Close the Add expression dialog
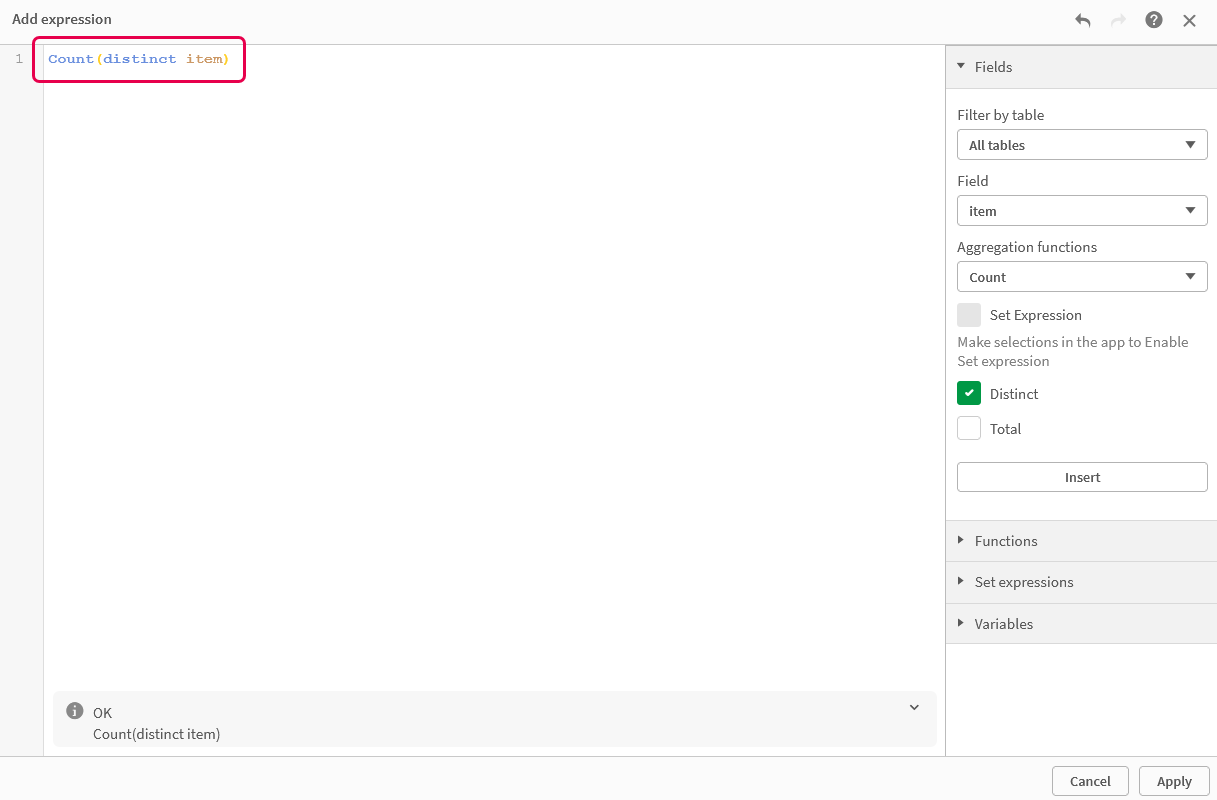Image resolution: width=1217 pixels, height=800 pixels. click(1189, 19)
